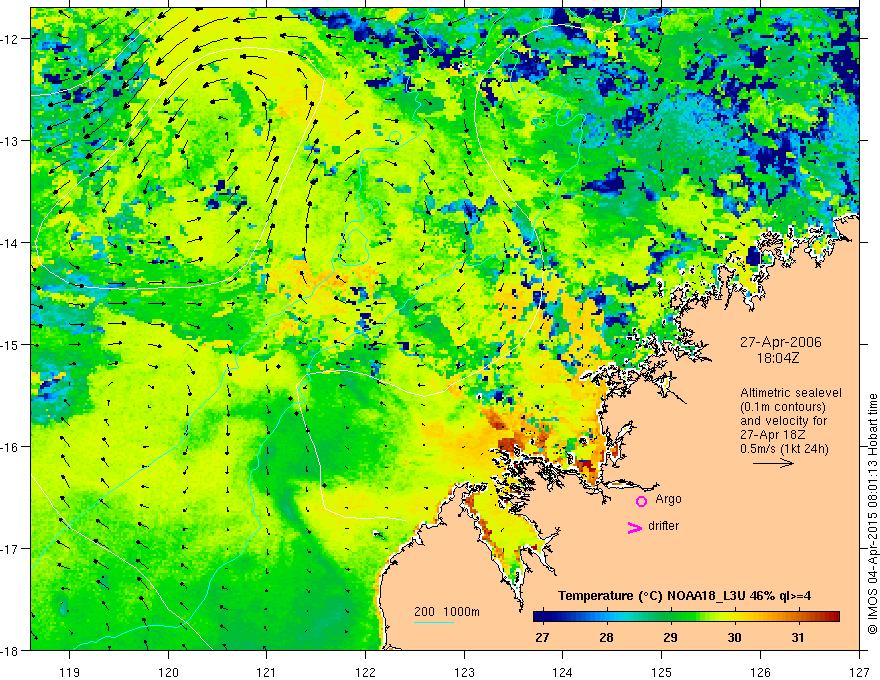Click the temperature colorbar near 29 degrees
Image resolution: width=880 pixels, height=680 pixels.
pyautogui.click(x=670, y=617)
